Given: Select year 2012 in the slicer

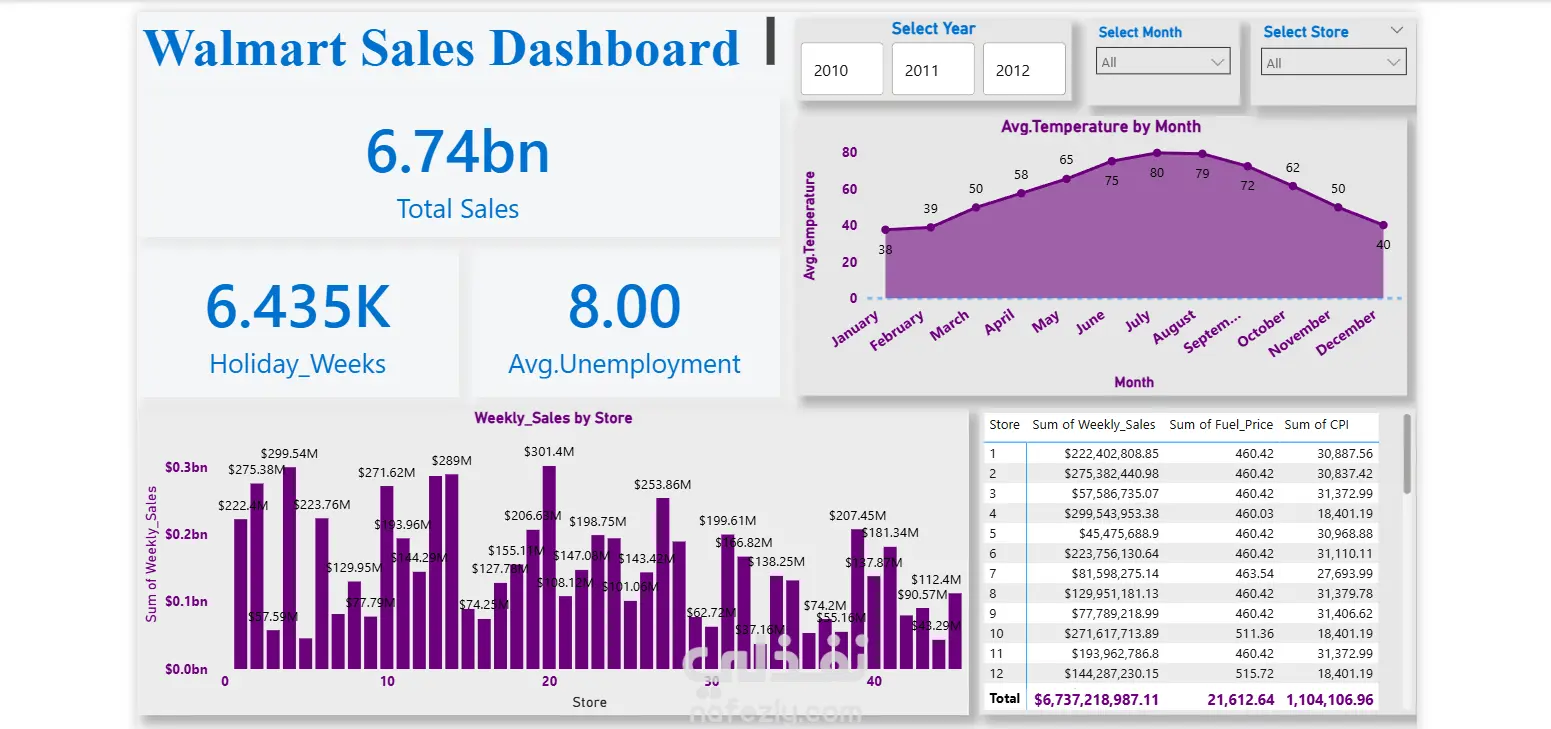Looking at the screenshot, I should 1024,69.
